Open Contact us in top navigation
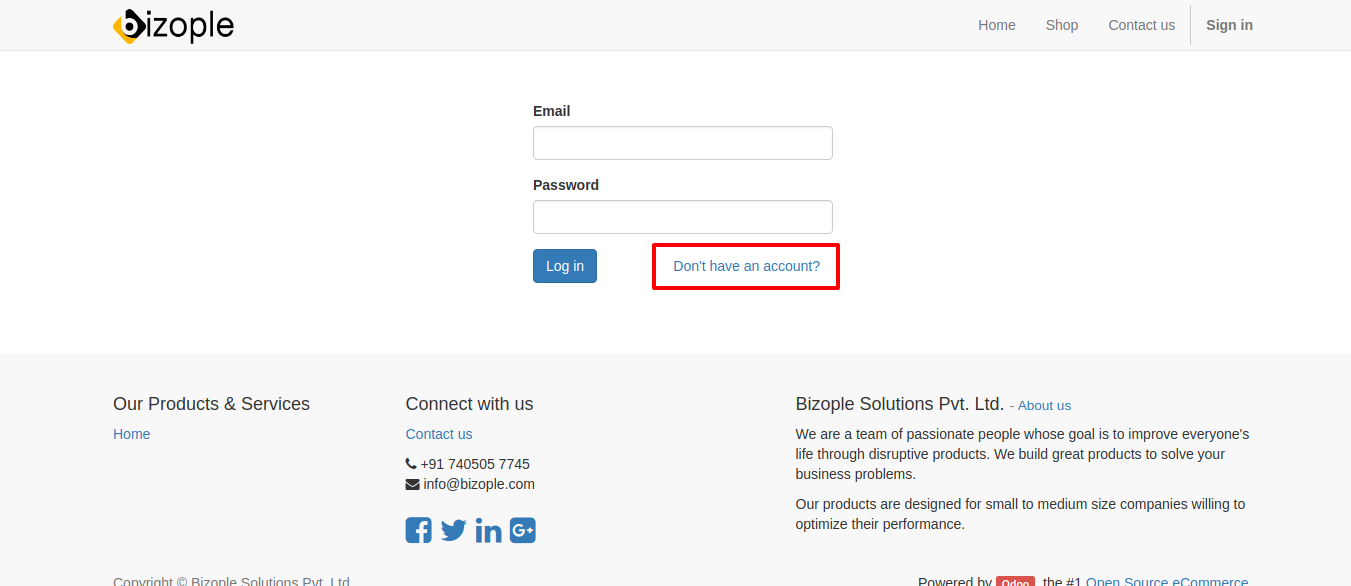This screenshot has width=1351, height=586. [x=1141, y=25]
